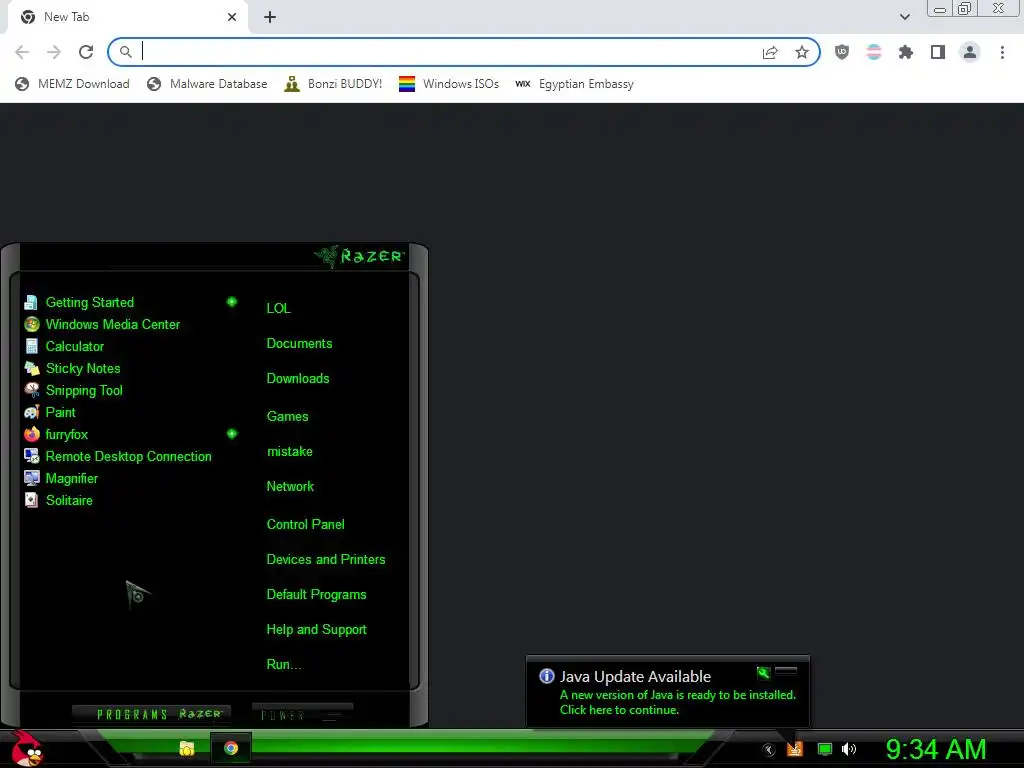
Task: Open the LOL user folder
Action: (278, 308)
